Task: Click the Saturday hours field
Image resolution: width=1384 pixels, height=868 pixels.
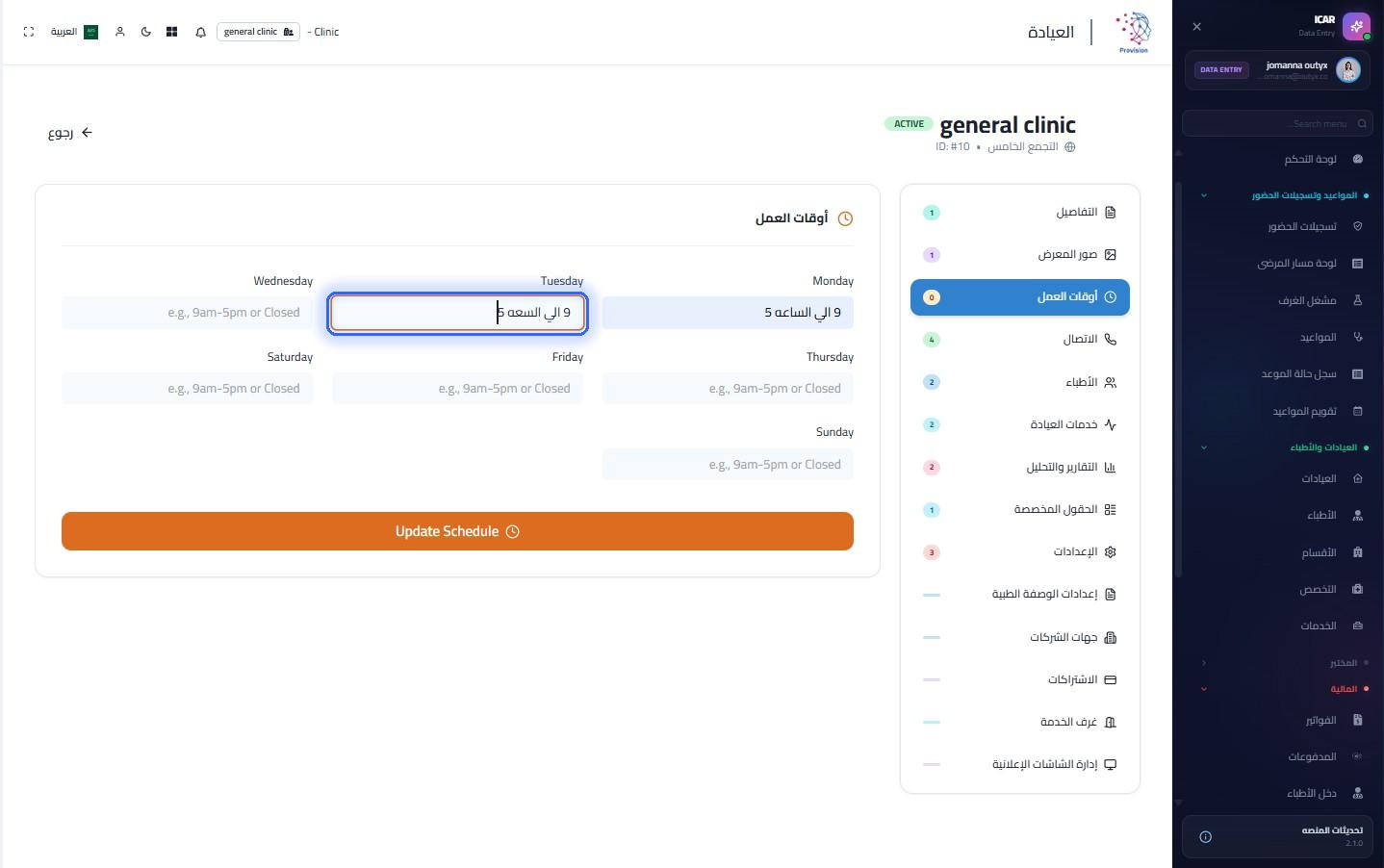Action: (187, 389)
